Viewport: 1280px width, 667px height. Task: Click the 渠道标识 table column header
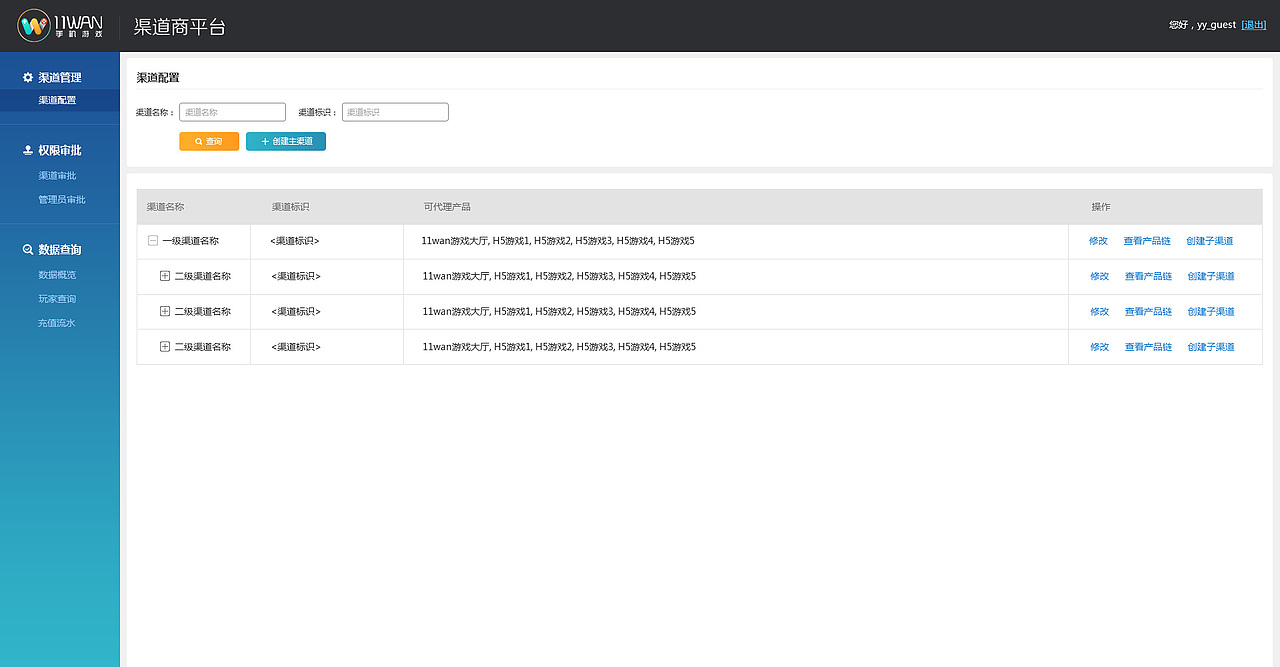[x=290, y=207]
